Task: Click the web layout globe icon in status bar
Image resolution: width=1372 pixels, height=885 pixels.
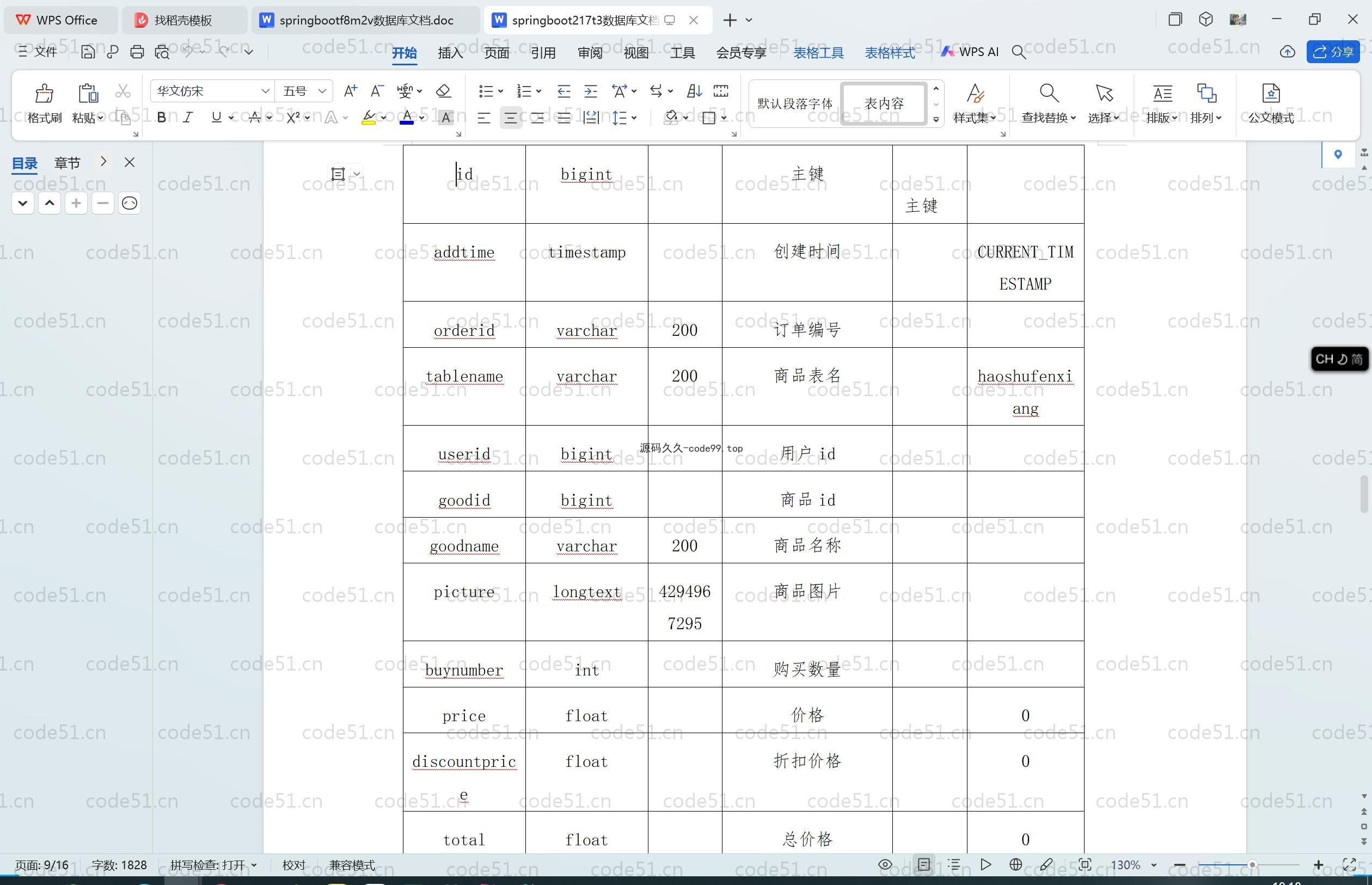Action: [x=1015, y=864]
